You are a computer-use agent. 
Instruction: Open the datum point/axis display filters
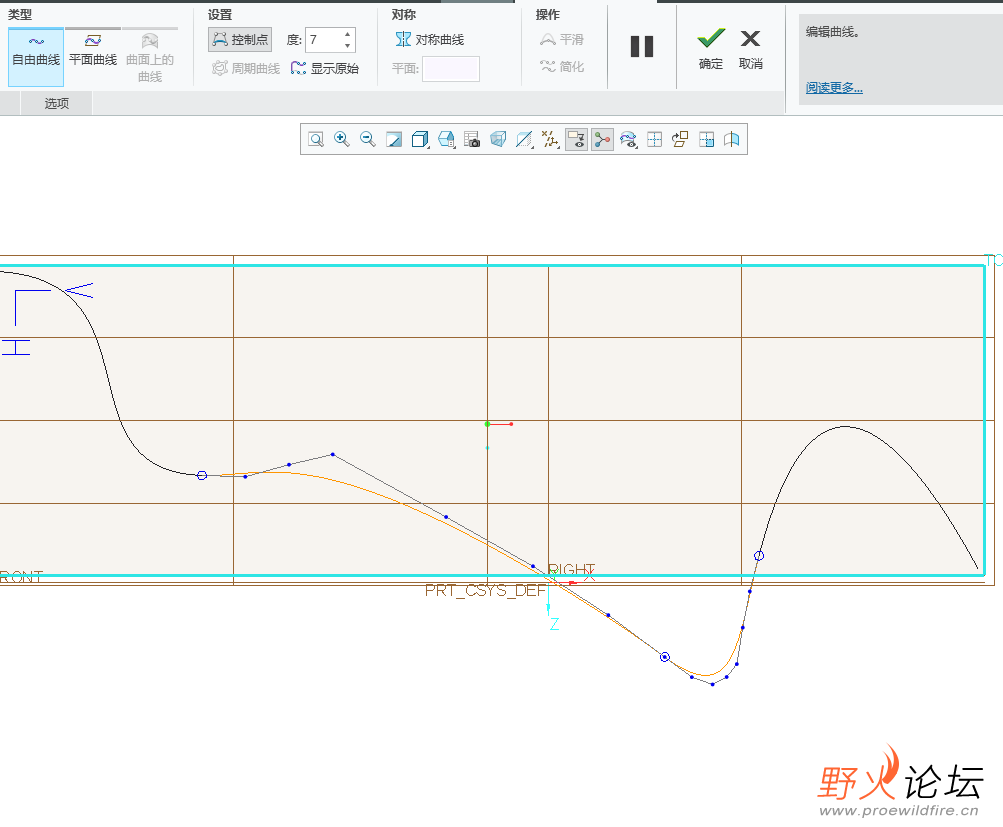550,139
